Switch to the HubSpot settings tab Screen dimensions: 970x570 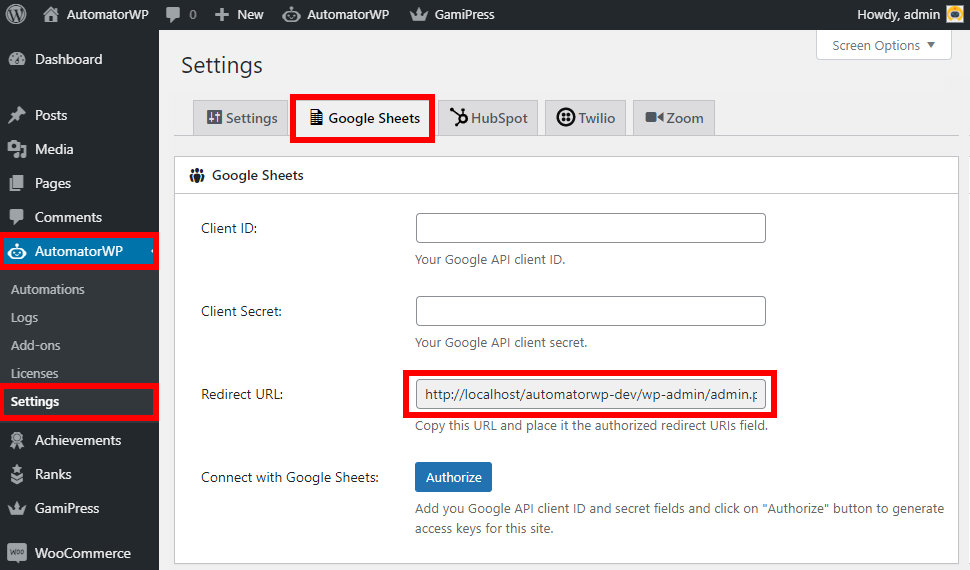point(489,118)
